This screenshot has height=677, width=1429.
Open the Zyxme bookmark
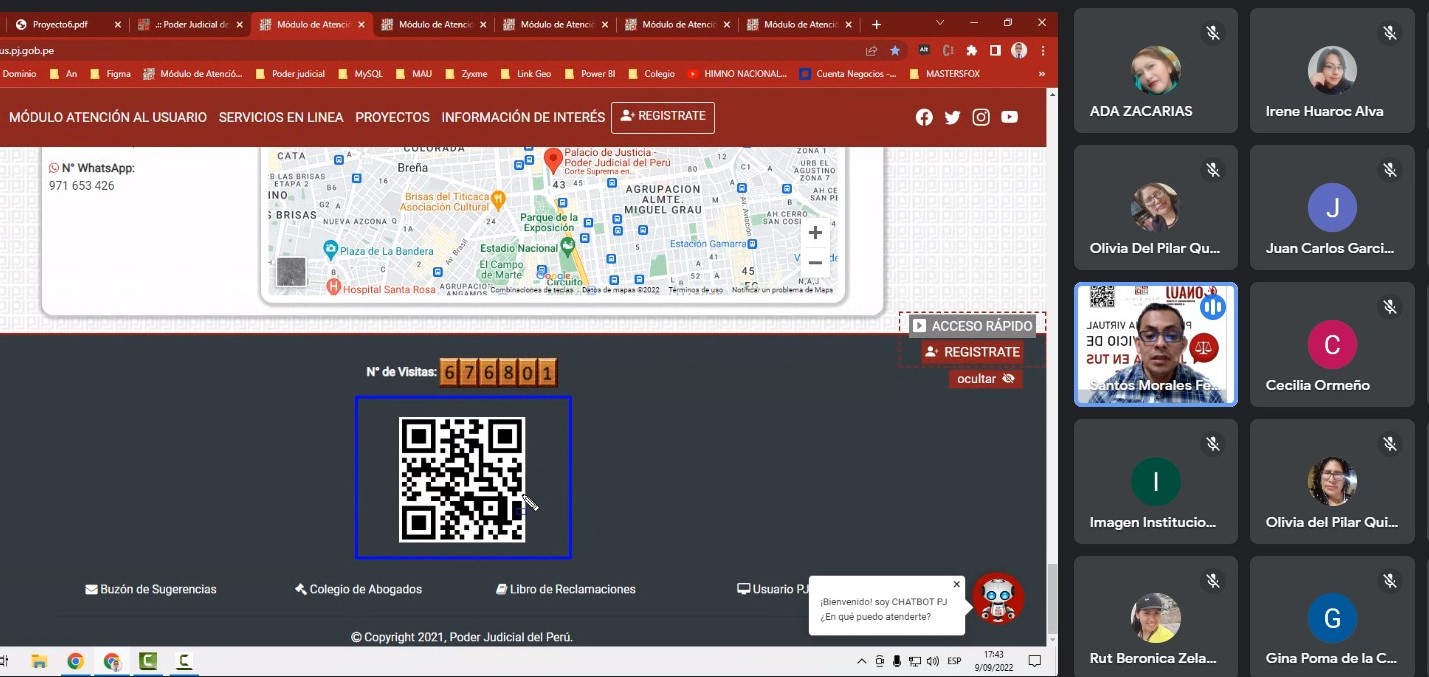(467, 73)
